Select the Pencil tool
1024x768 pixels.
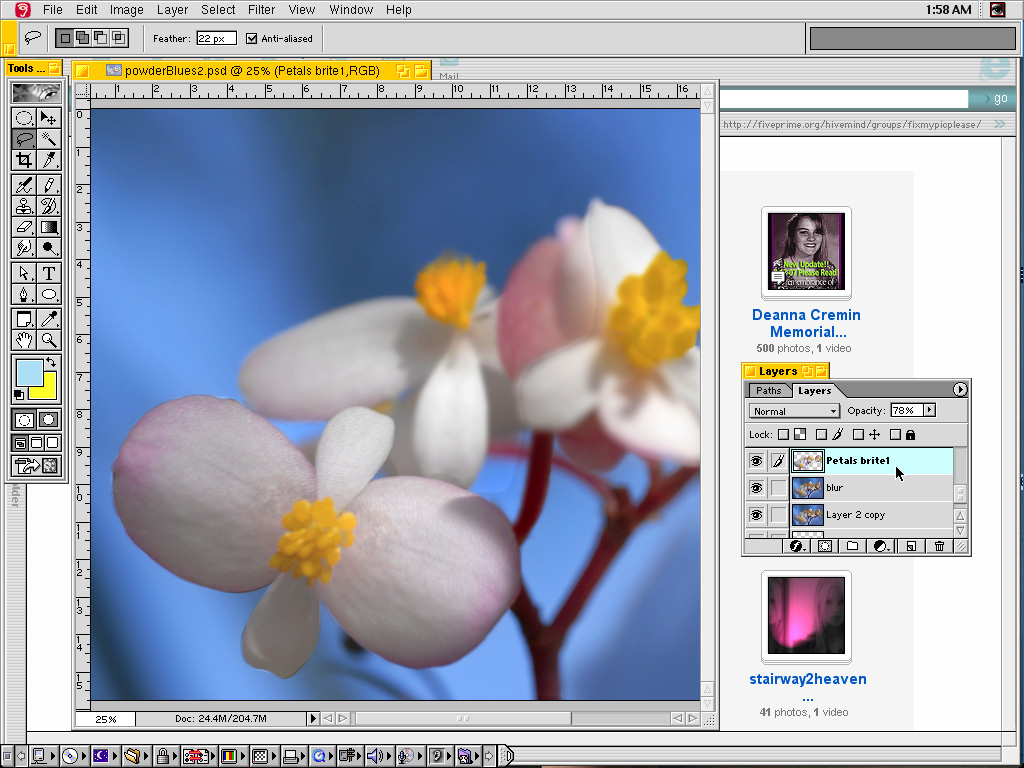49,185
